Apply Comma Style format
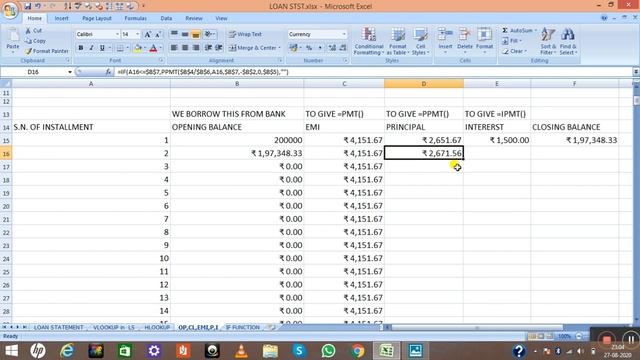The height and width of the screenshot is (360, 640). [x=320, y=48]
